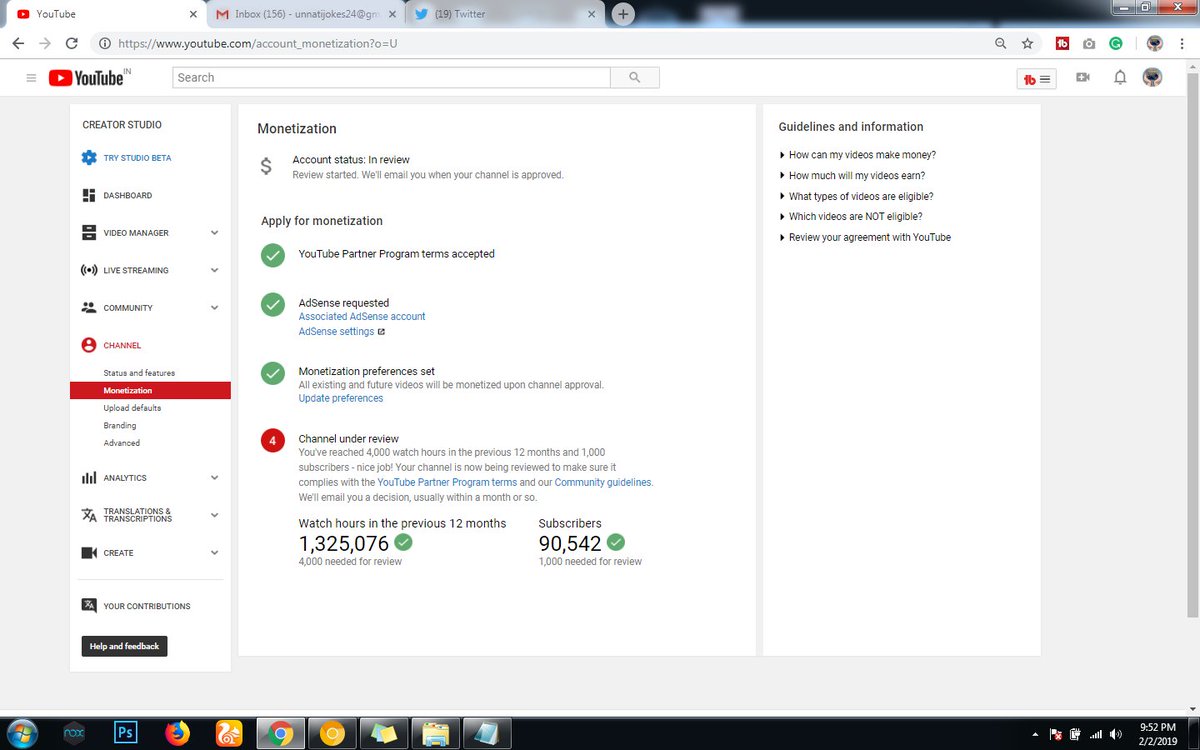This screenshot has height=750, width=1200.
Task: Click the AdSense settings external link icon
Action: [x=381, y=332]
